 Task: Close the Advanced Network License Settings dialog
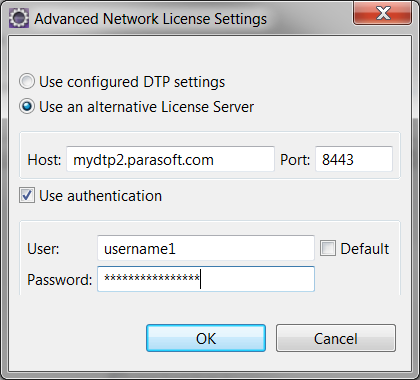tap(382, 13)
